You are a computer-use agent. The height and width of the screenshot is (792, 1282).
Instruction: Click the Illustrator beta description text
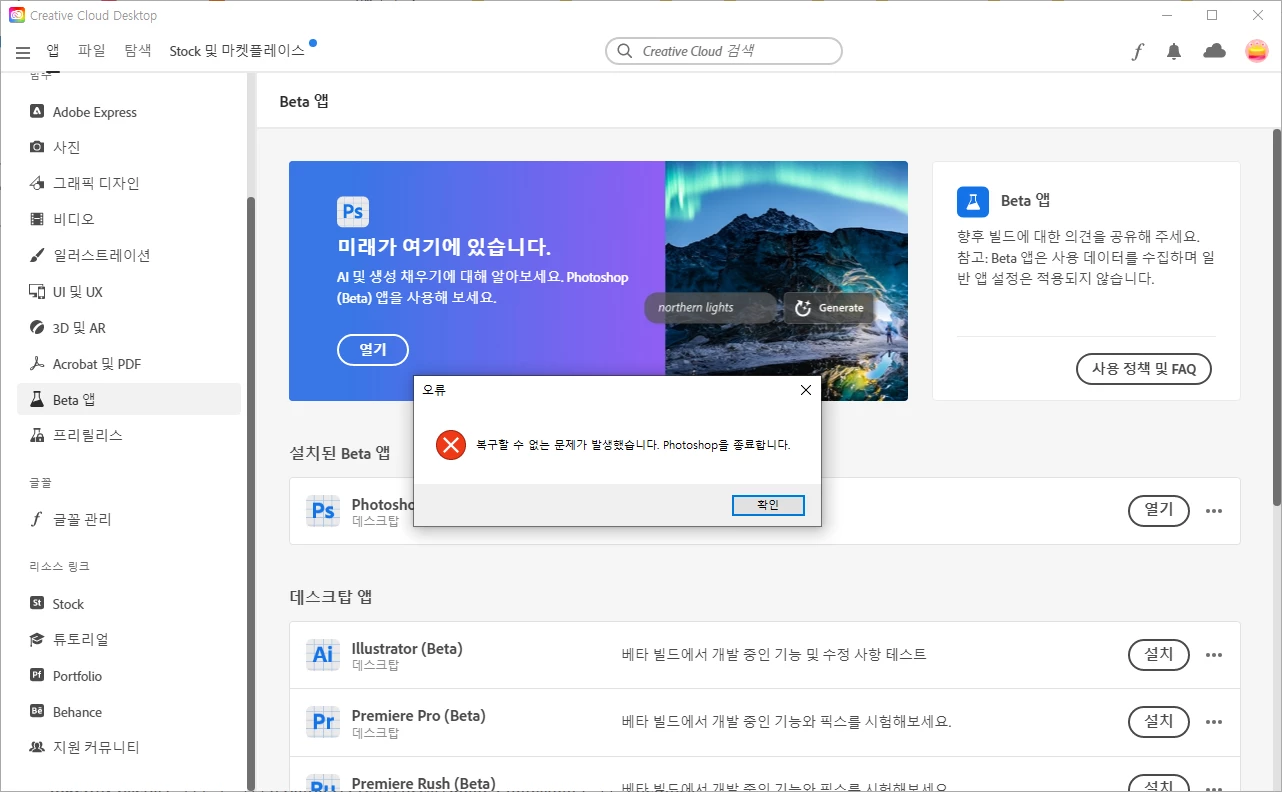[x=774, y=655]
